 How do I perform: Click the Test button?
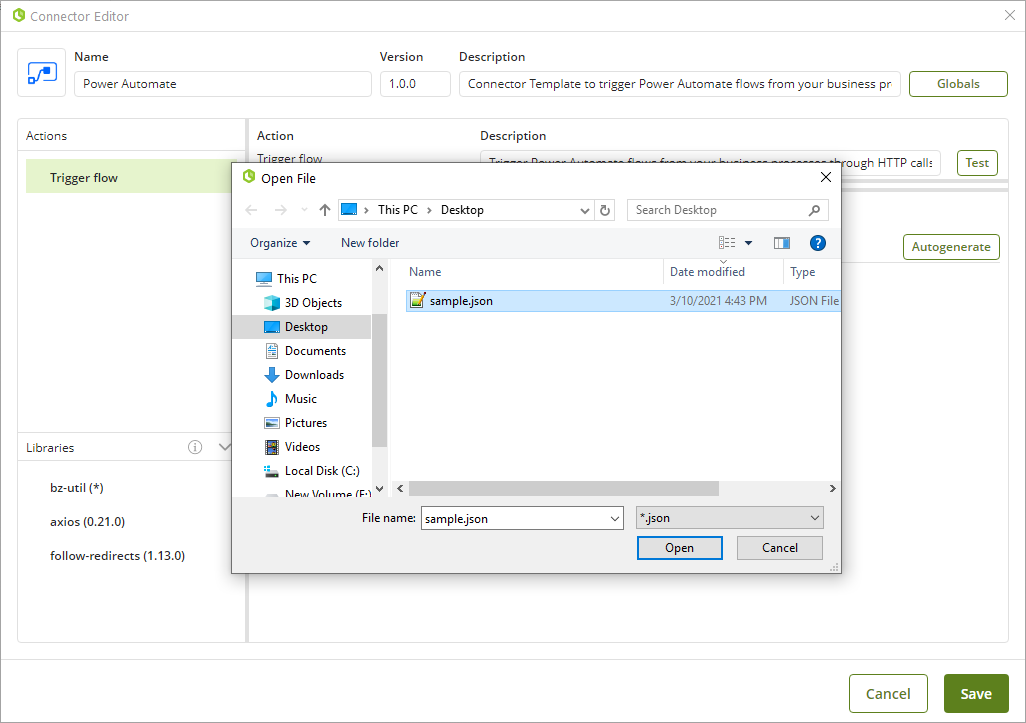pos(977,163)
